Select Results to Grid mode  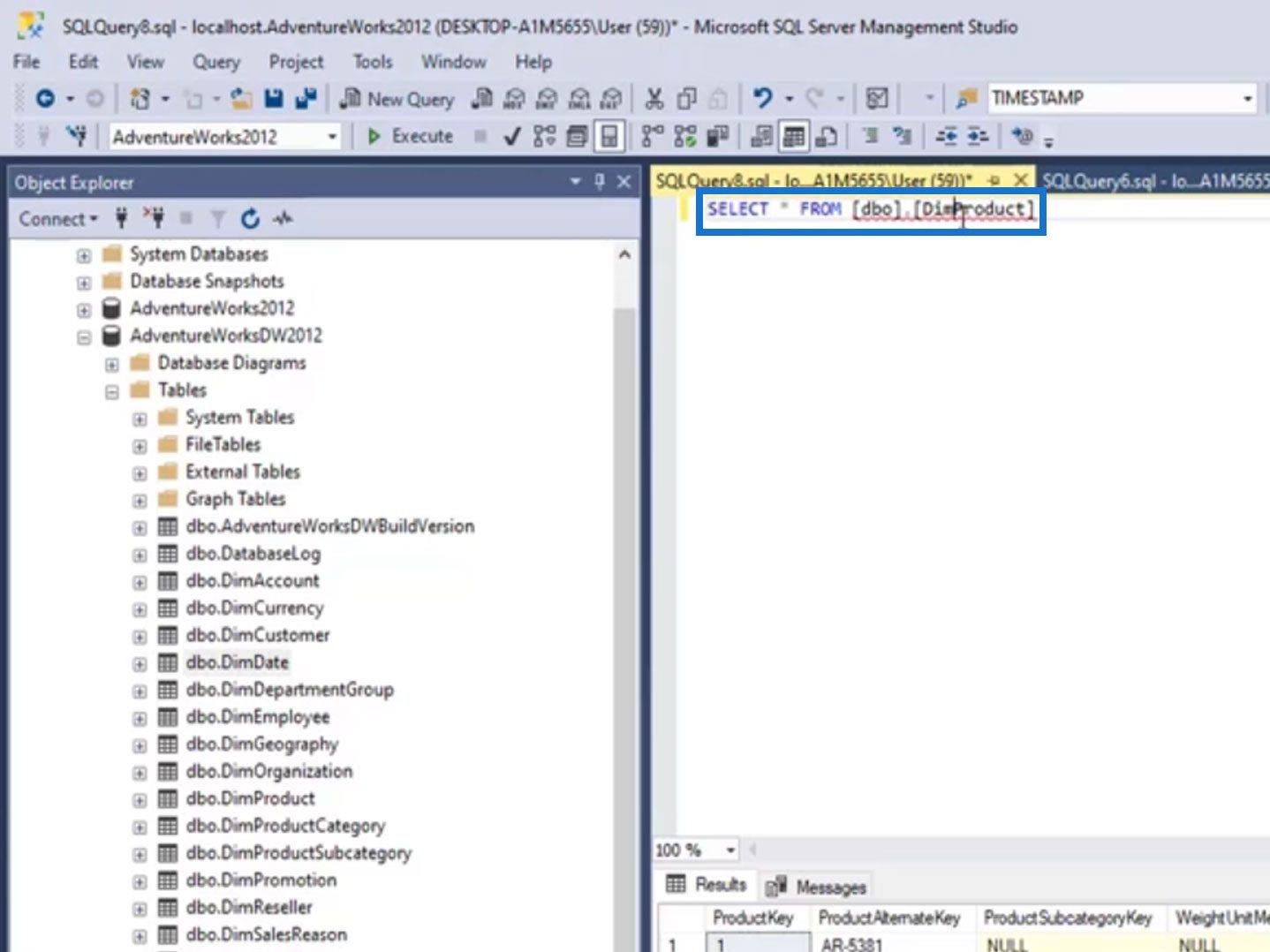(x=794, y=136)
